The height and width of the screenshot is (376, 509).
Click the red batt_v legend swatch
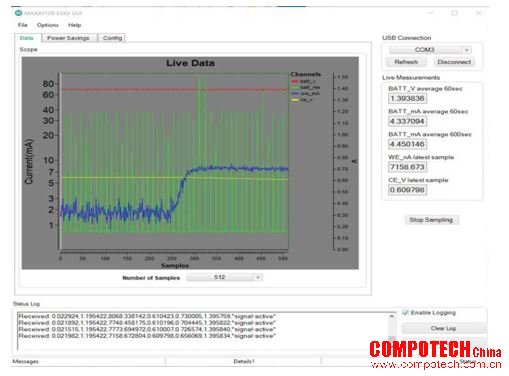295,81
